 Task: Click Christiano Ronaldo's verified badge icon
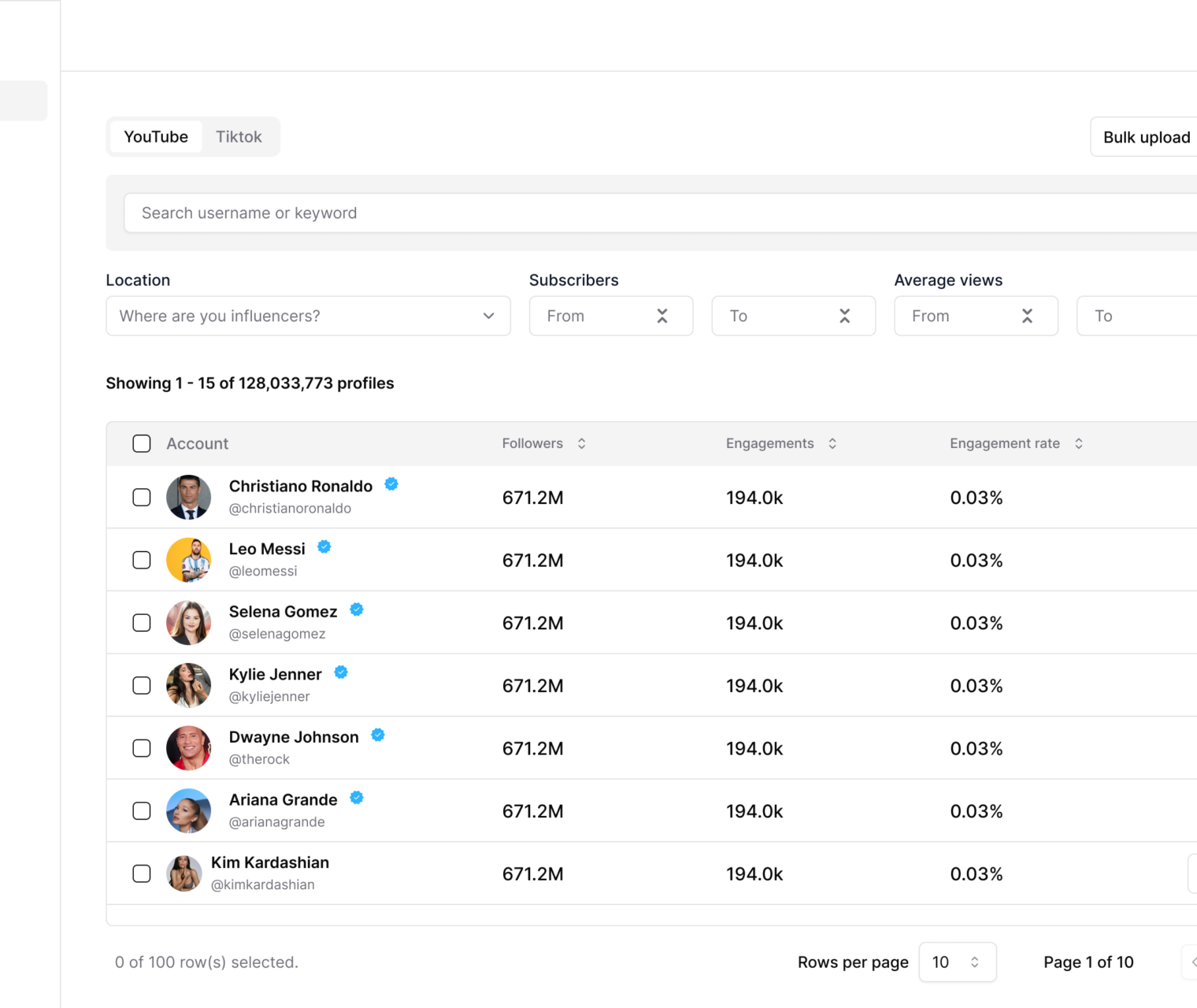point(391,485)
